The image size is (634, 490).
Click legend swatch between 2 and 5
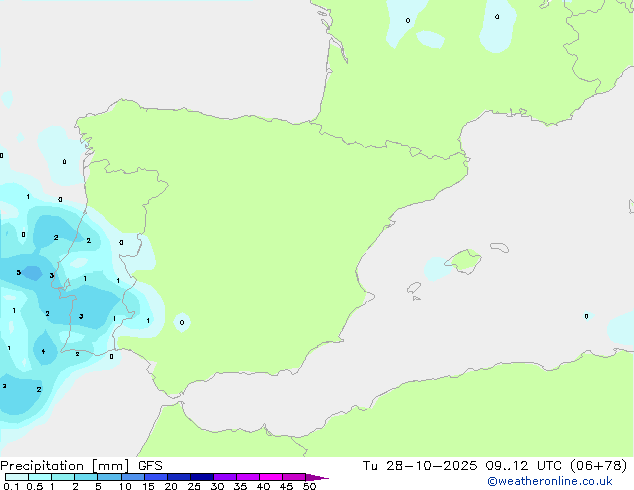86,477
